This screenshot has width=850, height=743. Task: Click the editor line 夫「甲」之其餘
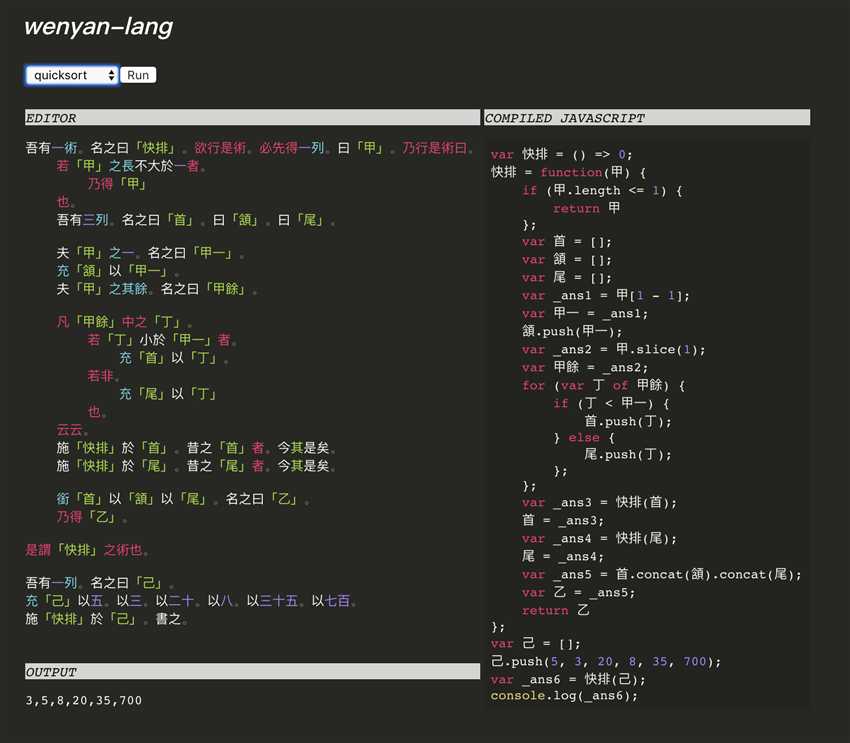point(157,289)
